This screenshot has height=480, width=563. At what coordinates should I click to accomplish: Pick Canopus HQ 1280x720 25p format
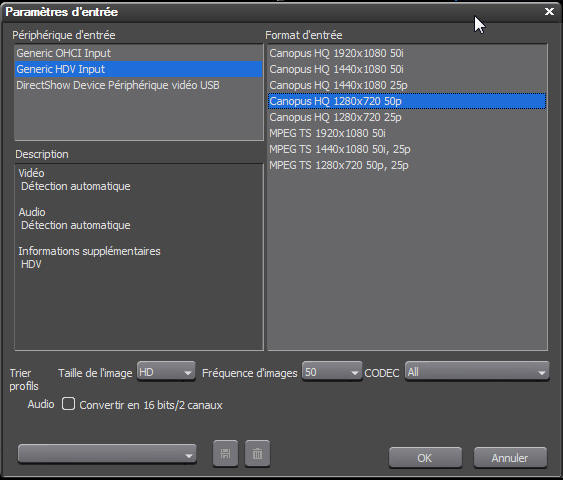click(x=407, y=117)
